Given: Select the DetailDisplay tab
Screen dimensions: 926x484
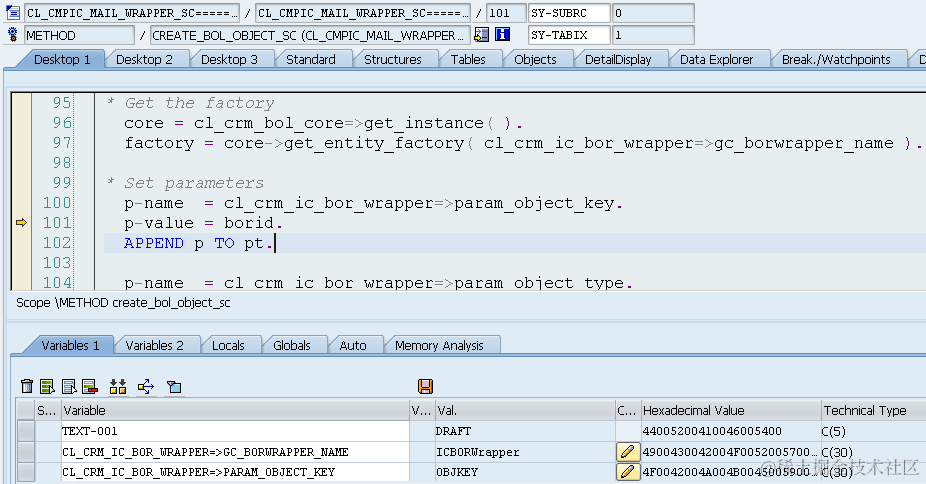Looking at the screenshot, I should (x=618, y=59).
